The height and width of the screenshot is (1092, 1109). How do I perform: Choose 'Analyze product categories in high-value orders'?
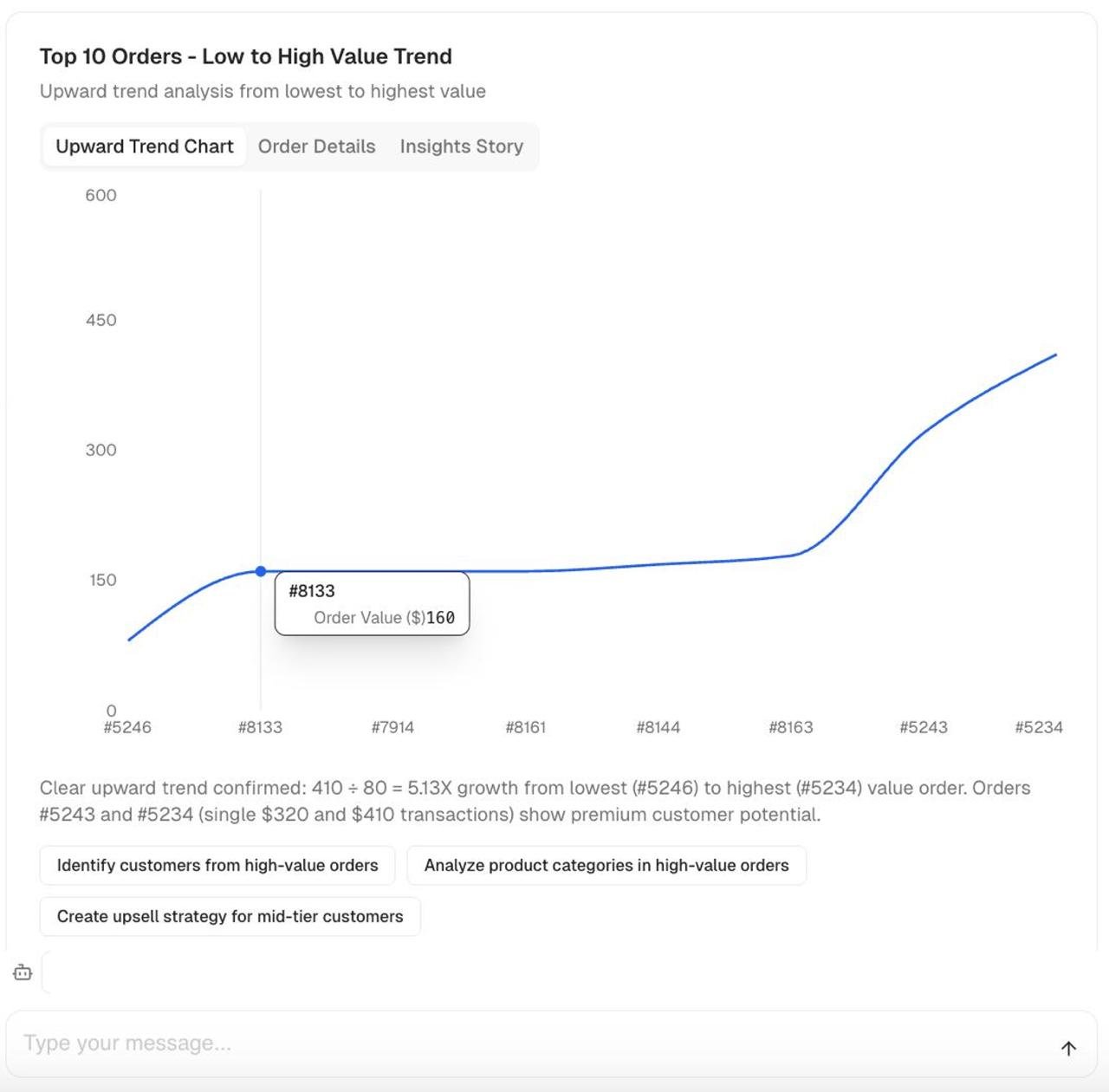tap(606, 865)
